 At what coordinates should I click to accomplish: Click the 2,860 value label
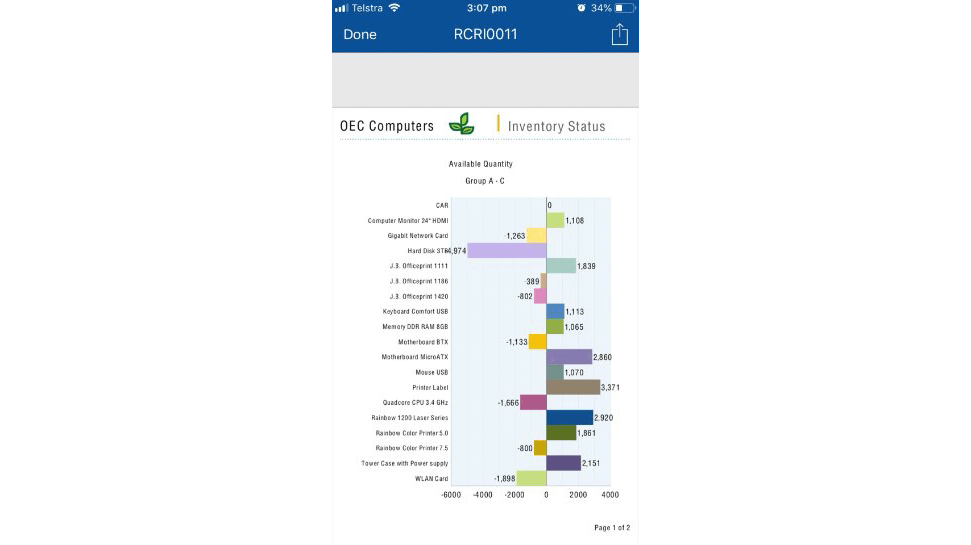point(603,357)
